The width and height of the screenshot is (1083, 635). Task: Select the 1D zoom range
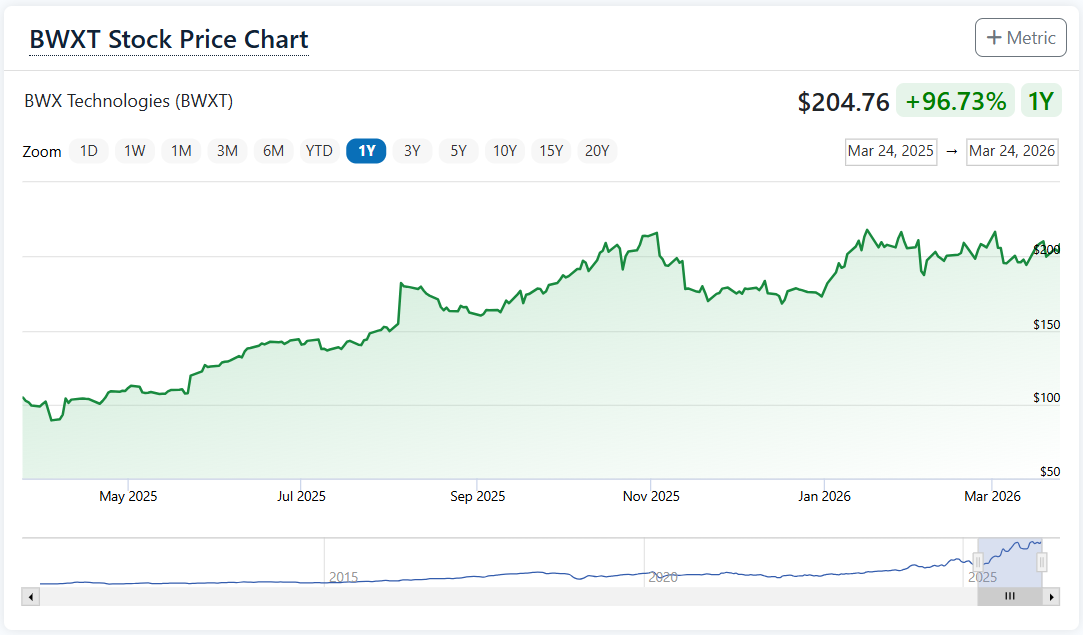coord(89,151)
